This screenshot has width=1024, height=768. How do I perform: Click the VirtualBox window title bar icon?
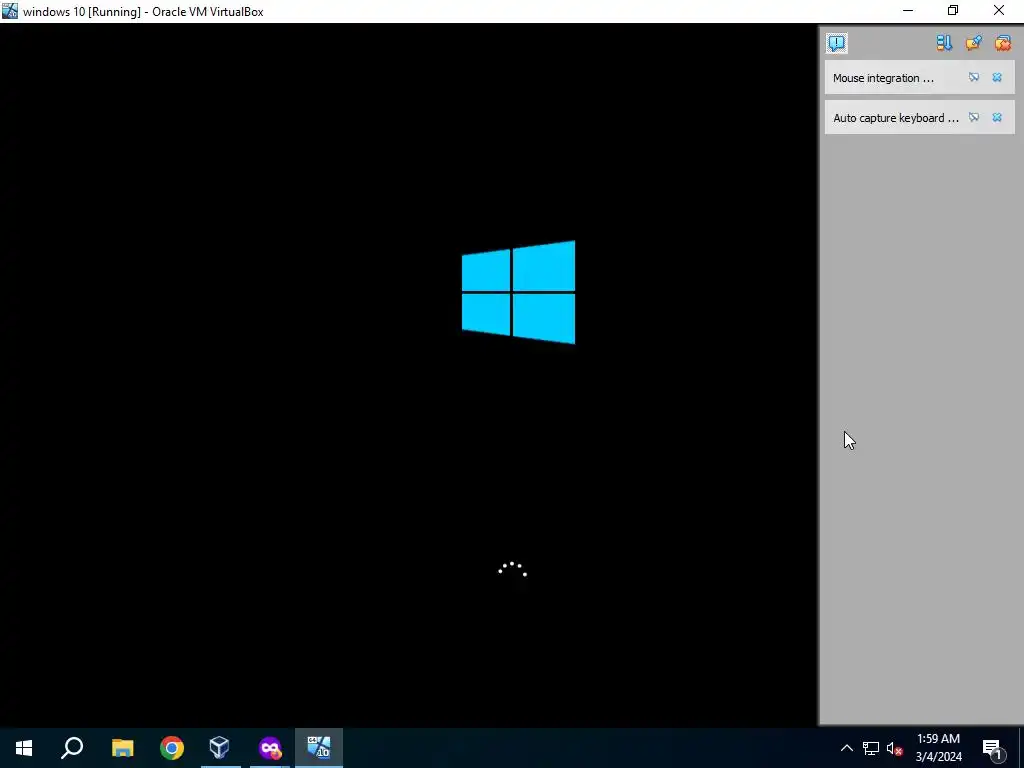(x=10, y=11)
